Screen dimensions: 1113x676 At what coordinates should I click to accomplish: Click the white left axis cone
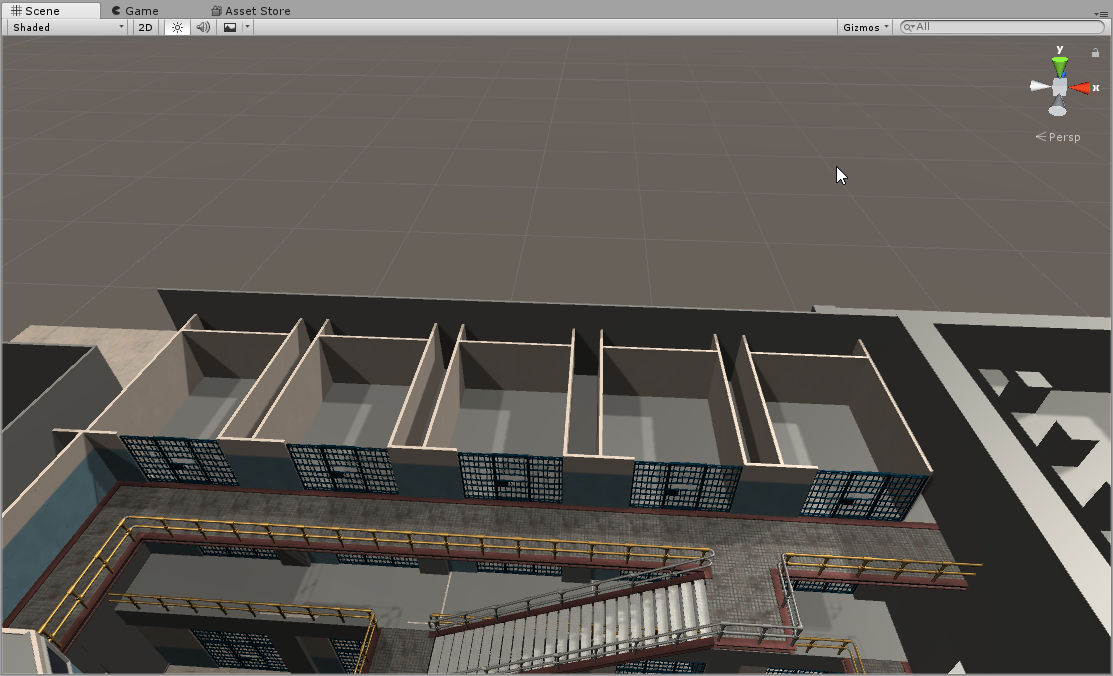pos(1040,87)
